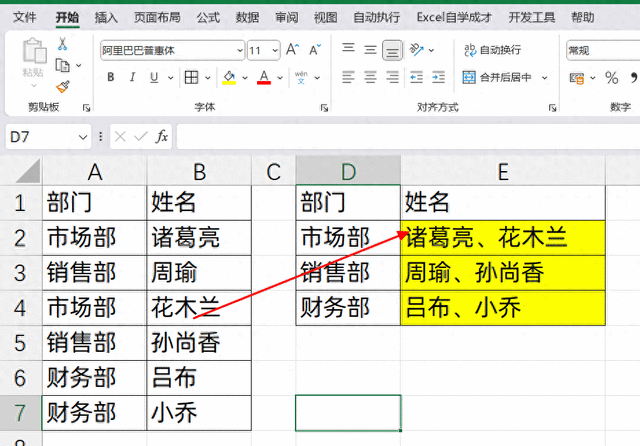
Task: Toggle Italic formatting
Action: click(x=132, y=77)
